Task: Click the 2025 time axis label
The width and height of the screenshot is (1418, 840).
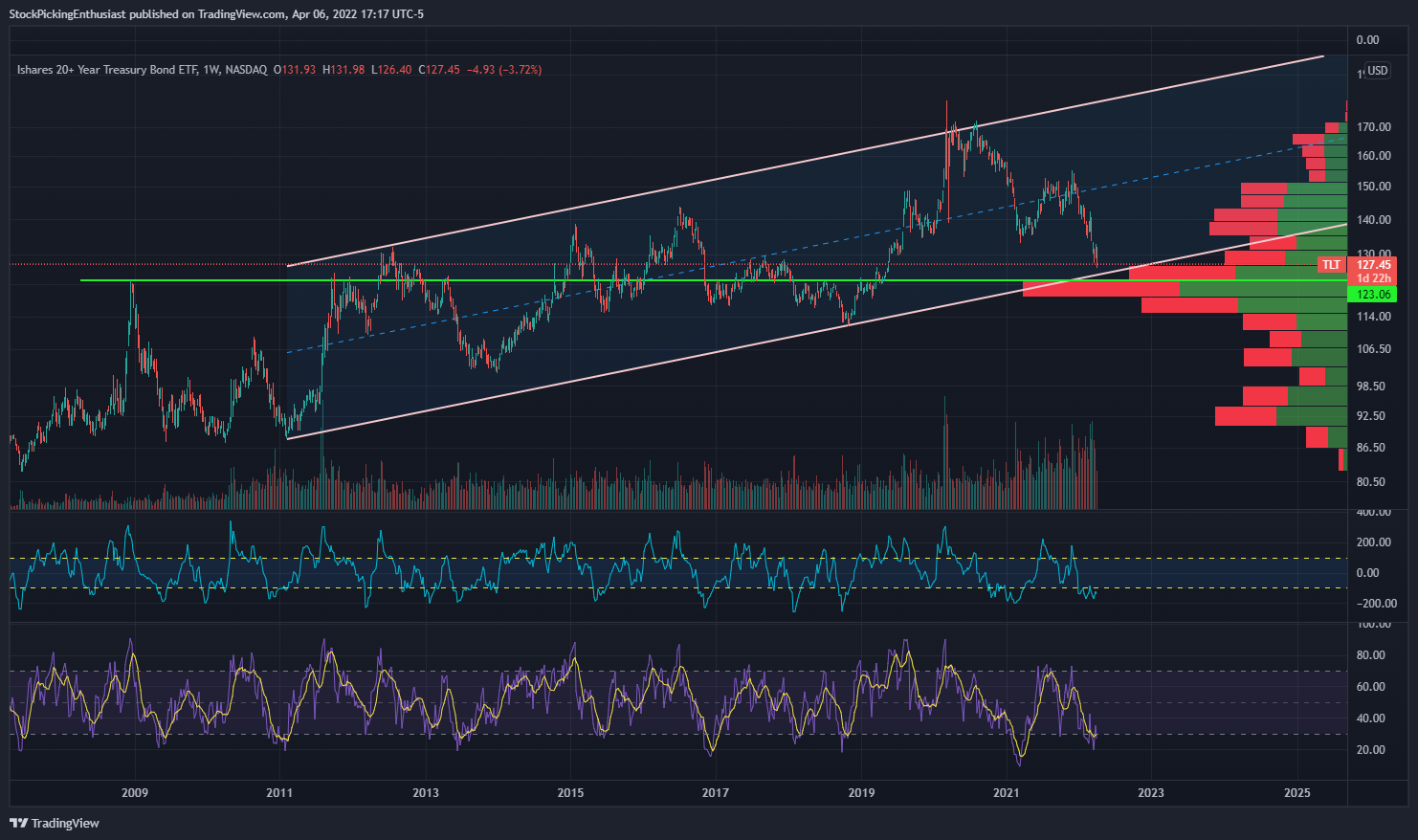Action: coord(1297,792)
